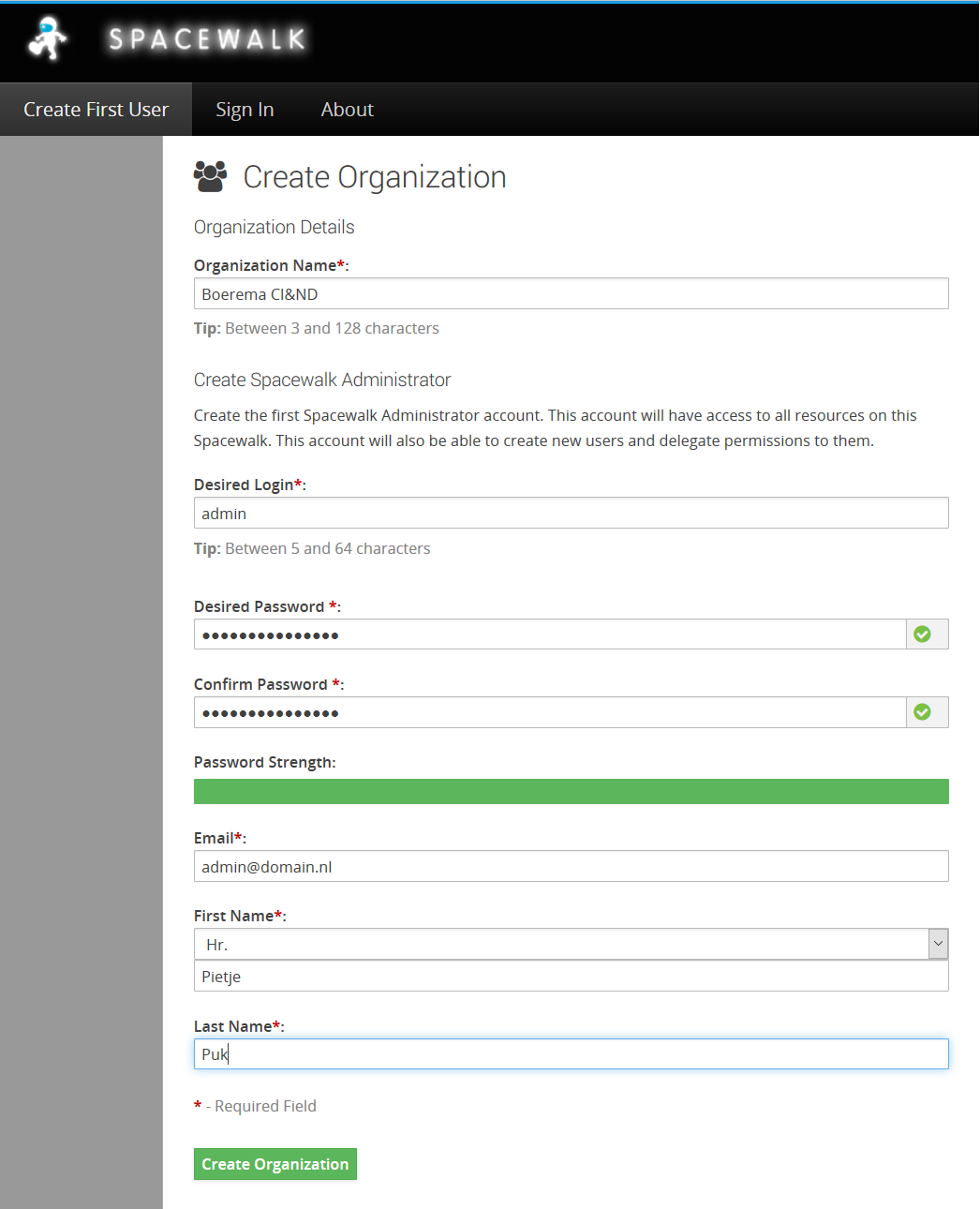Click the people group icon beside heading
Screen dimensions: 980x1209
tap(210, 176)
